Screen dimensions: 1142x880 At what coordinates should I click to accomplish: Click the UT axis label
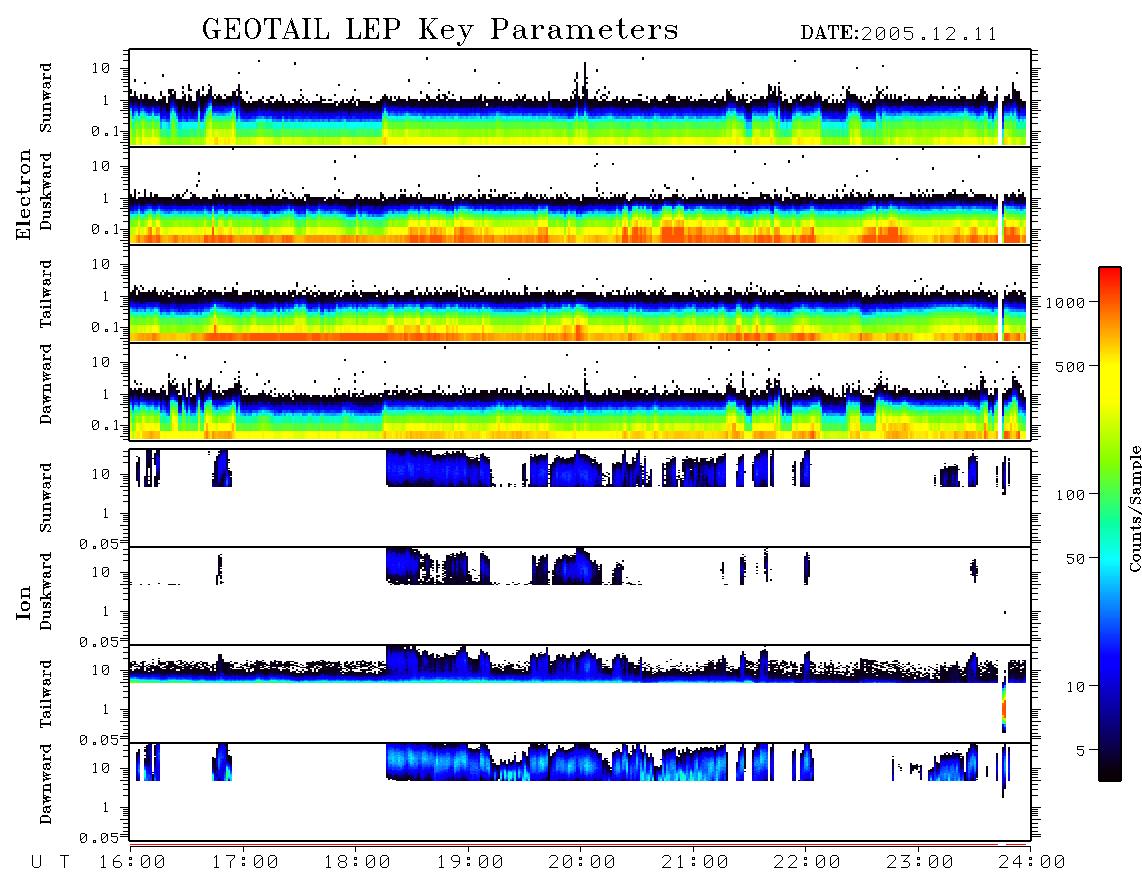[x=51, y=863]
